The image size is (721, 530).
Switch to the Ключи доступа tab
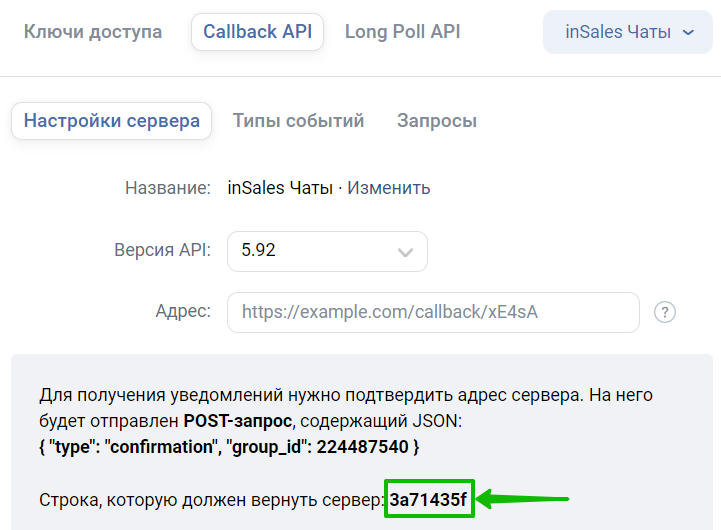pos(93,32)
